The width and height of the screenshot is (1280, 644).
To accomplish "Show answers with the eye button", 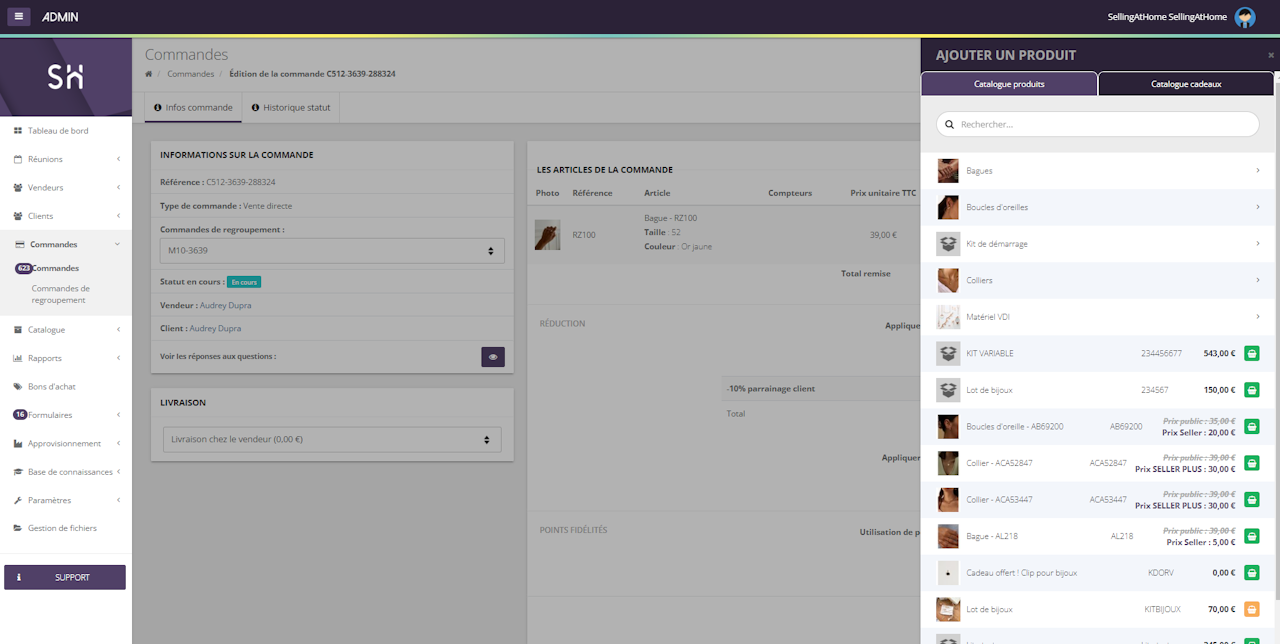I will coord(493,357).
